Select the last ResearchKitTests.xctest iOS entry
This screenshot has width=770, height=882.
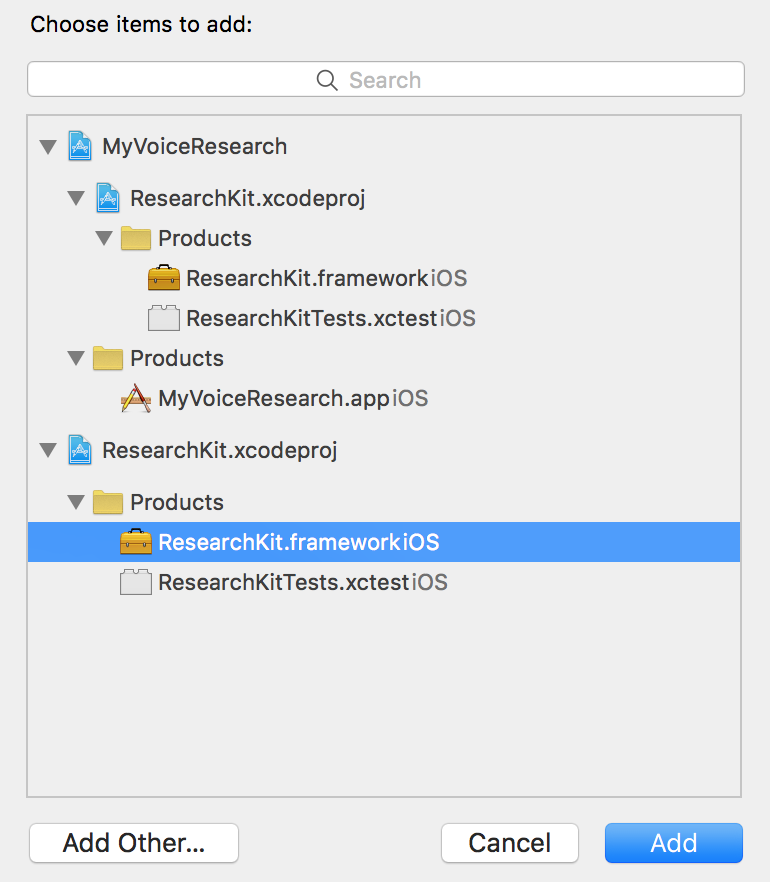[x=303, y=582]
